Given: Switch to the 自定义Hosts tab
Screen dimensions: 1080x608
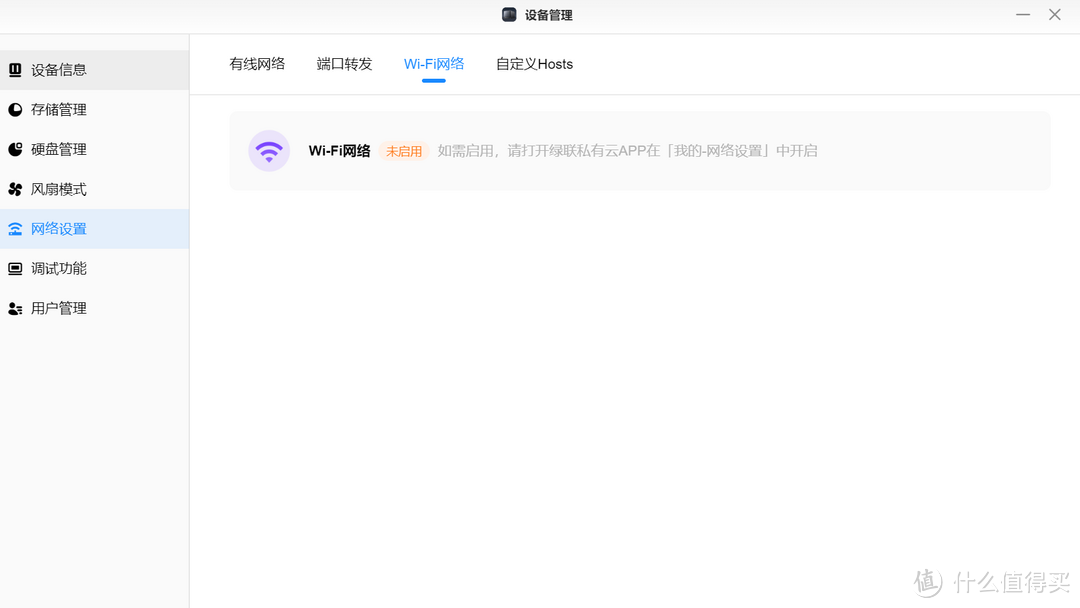Looking at the screenshot, I should (534, 64).
